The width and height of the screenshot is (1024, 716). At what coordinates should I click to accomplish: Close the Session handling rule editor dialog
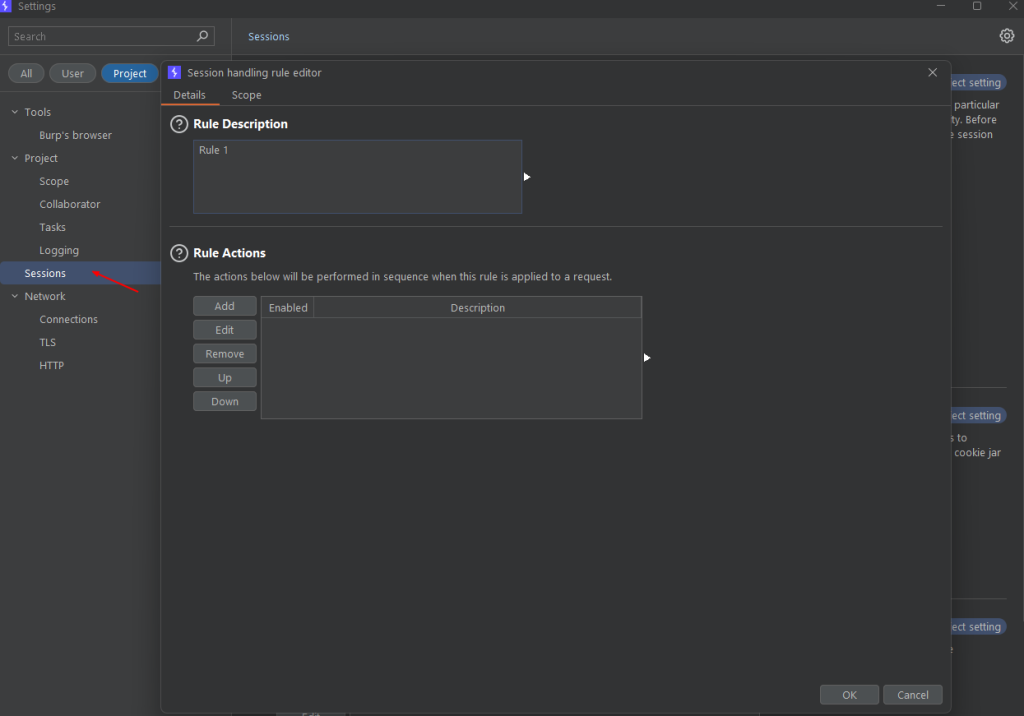click(x=933, y=73)
